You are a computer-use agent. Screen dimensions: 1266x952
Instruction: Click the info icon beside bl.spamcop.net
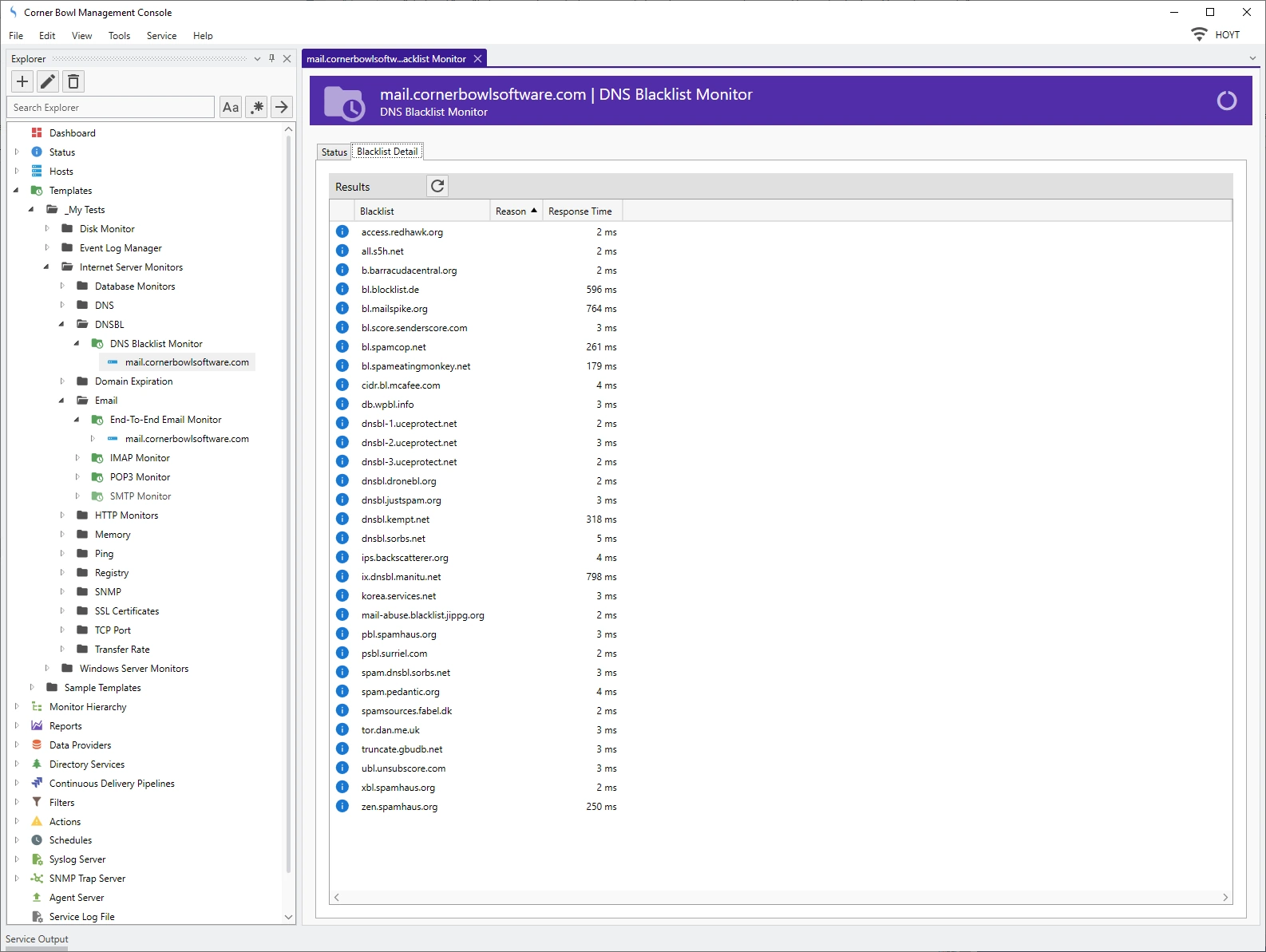pyautogui.click(x=342, y=347)
